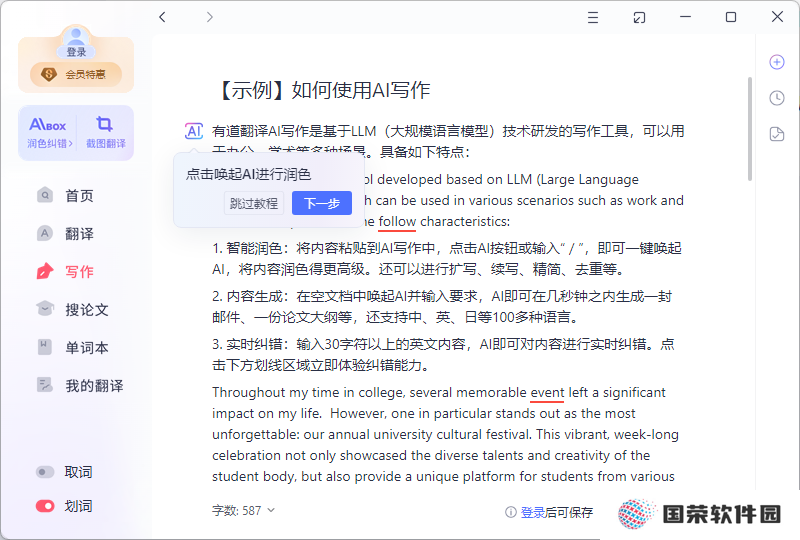Click the 搜论文 graduation cap icon
This screenshot has width=800, height=540.
[x=45, y=308]
